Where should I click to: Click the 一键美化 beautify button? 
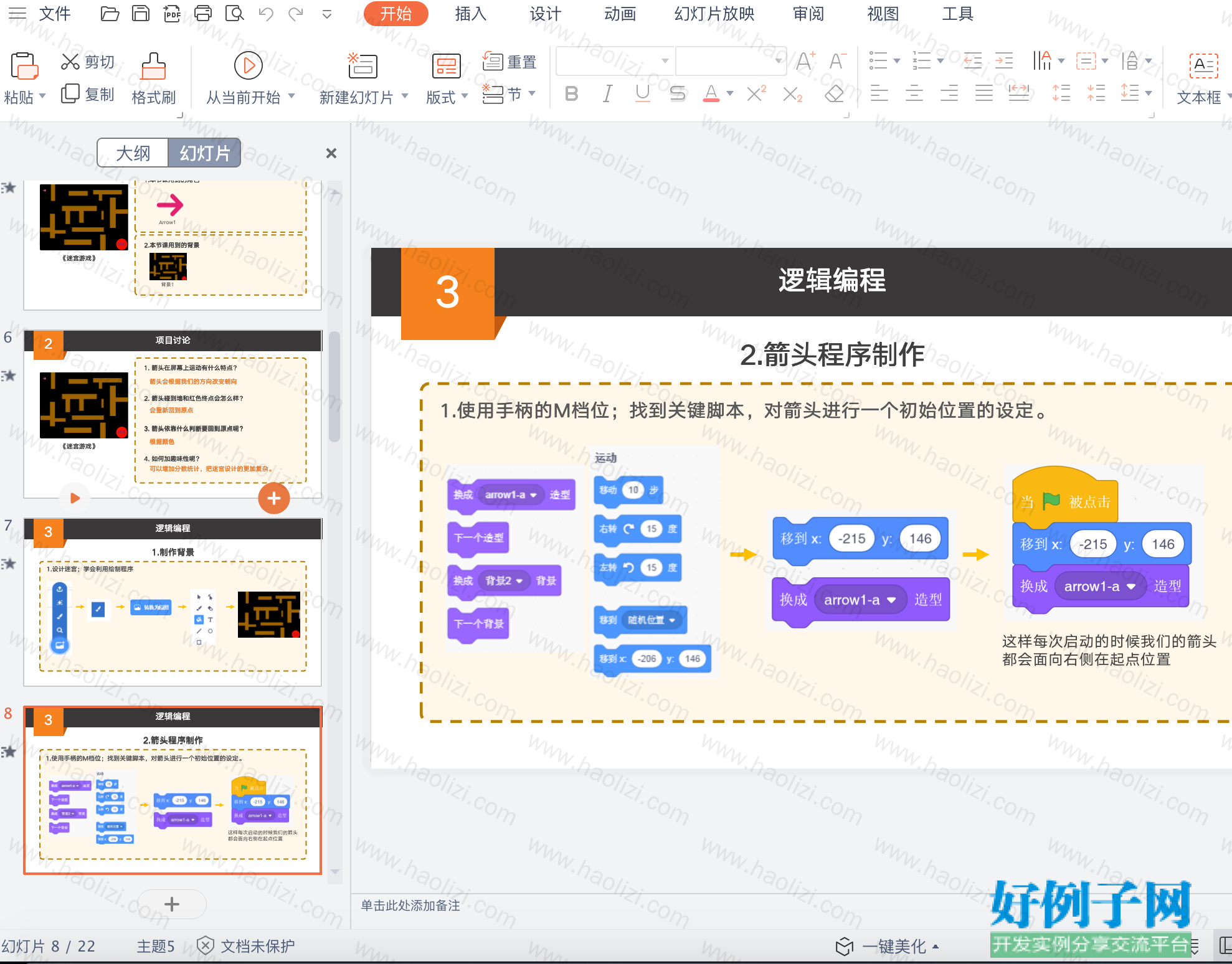(x=888, y=947)
